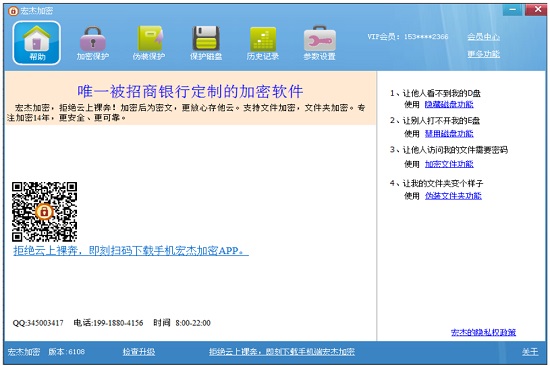Screen dimensions: 550x366
Task: Click the QQ:345003417 contact text
Action: click(x=38, y=323)
